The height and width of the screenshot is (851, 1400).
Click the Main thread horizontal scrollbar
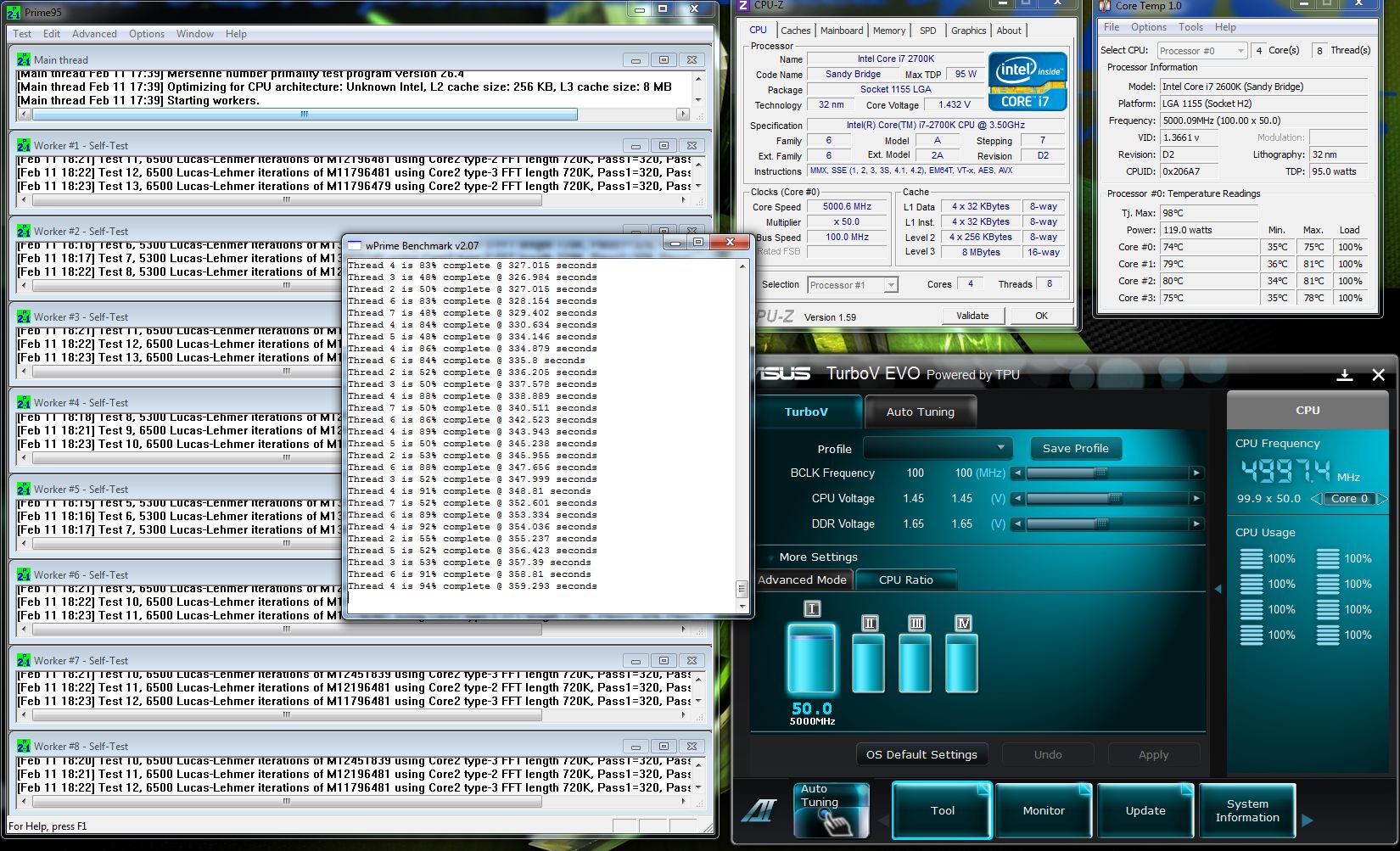(305, 114)
